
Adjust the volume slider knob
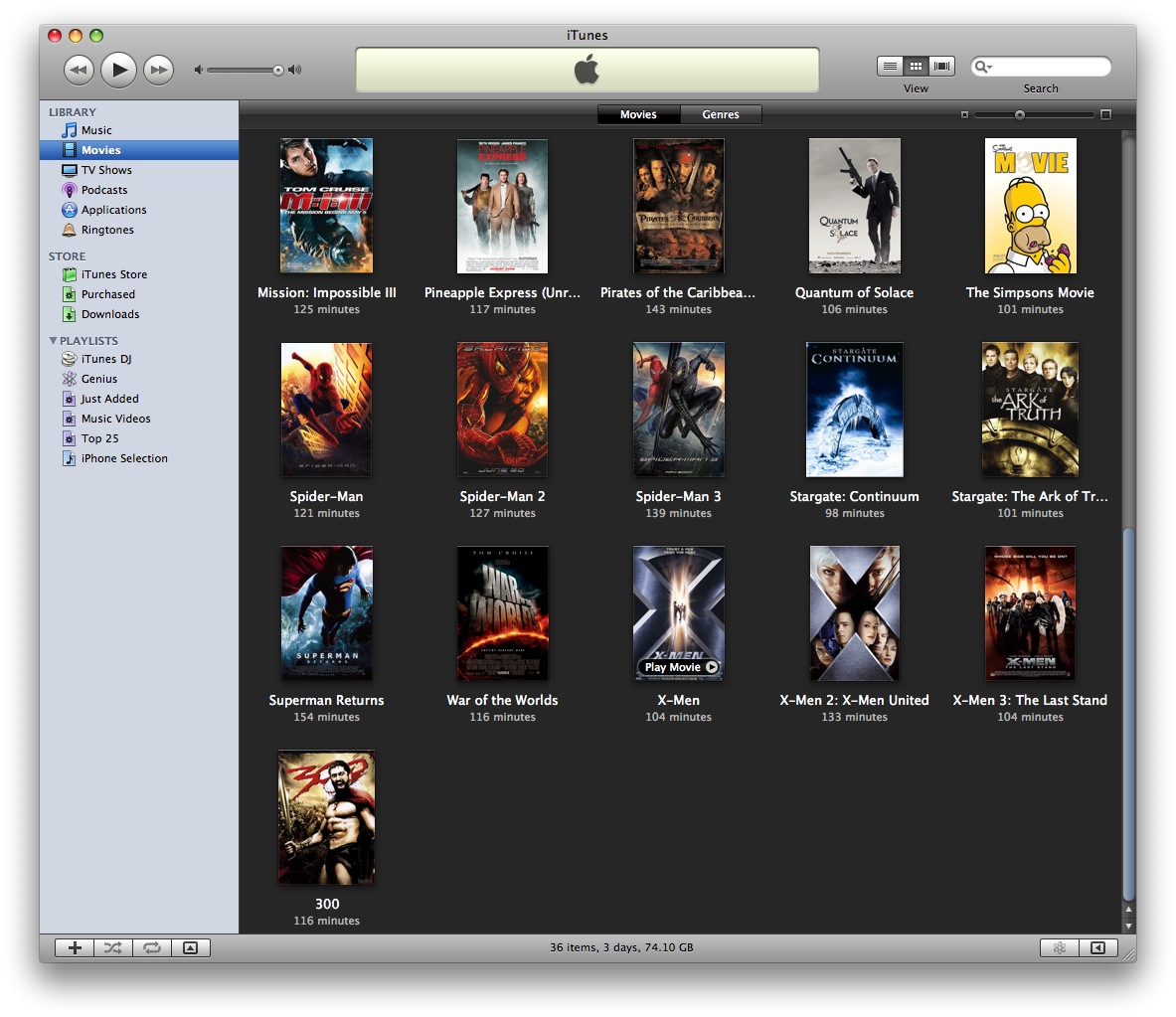(278, 70)
